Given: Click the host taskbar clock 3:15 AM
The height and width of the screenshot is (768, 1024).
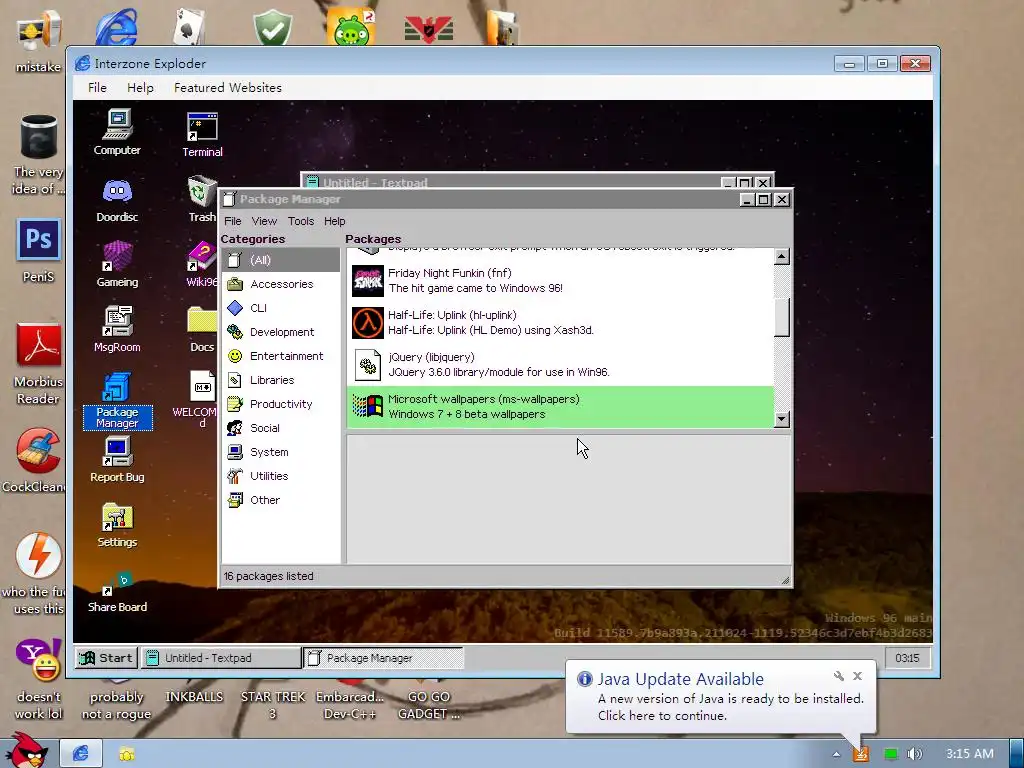Looking at the screenshot, I should click(970, 754).
